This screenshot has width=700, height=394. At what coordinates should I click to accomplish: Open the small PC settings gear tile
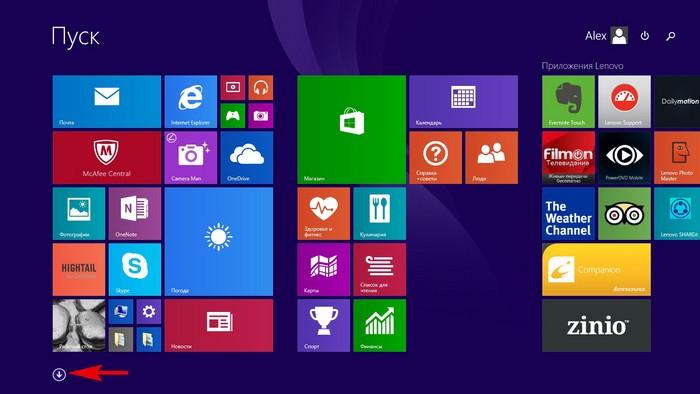[149, 311]
